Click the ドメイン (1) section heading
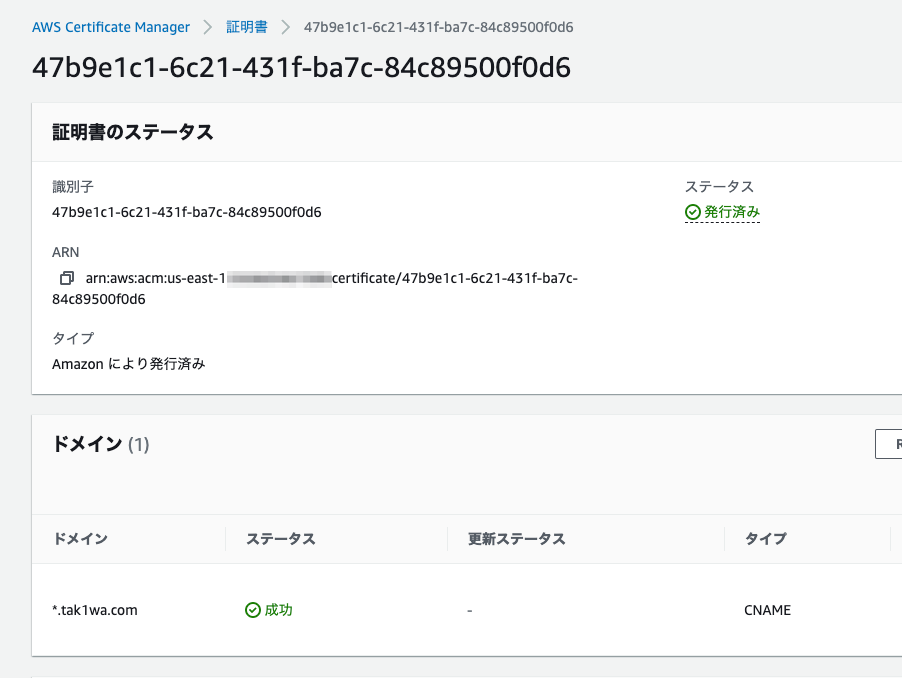Image resolution: width=902 pixels, height=678 pixels. [x=101, y=444]
